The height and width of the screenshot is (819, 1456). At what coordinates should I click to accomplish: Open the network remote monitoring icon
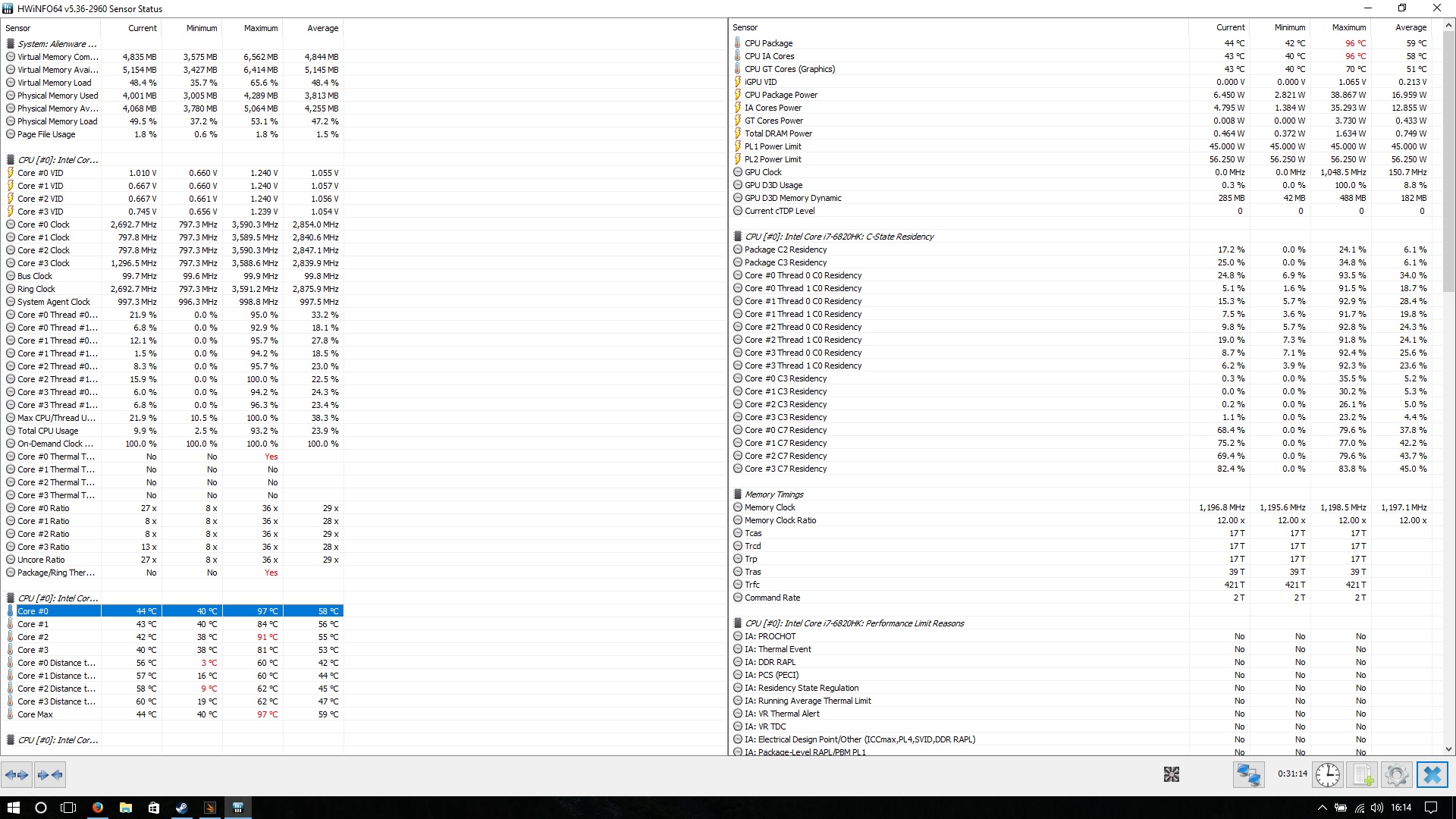1248,774
